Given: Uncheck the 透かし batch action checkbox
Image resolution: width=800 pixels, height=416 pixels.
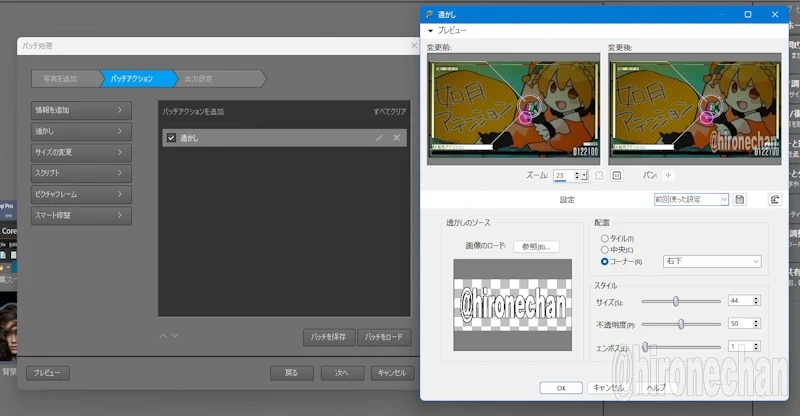Looking at the screenshot, I should click(x=171, y=138).
